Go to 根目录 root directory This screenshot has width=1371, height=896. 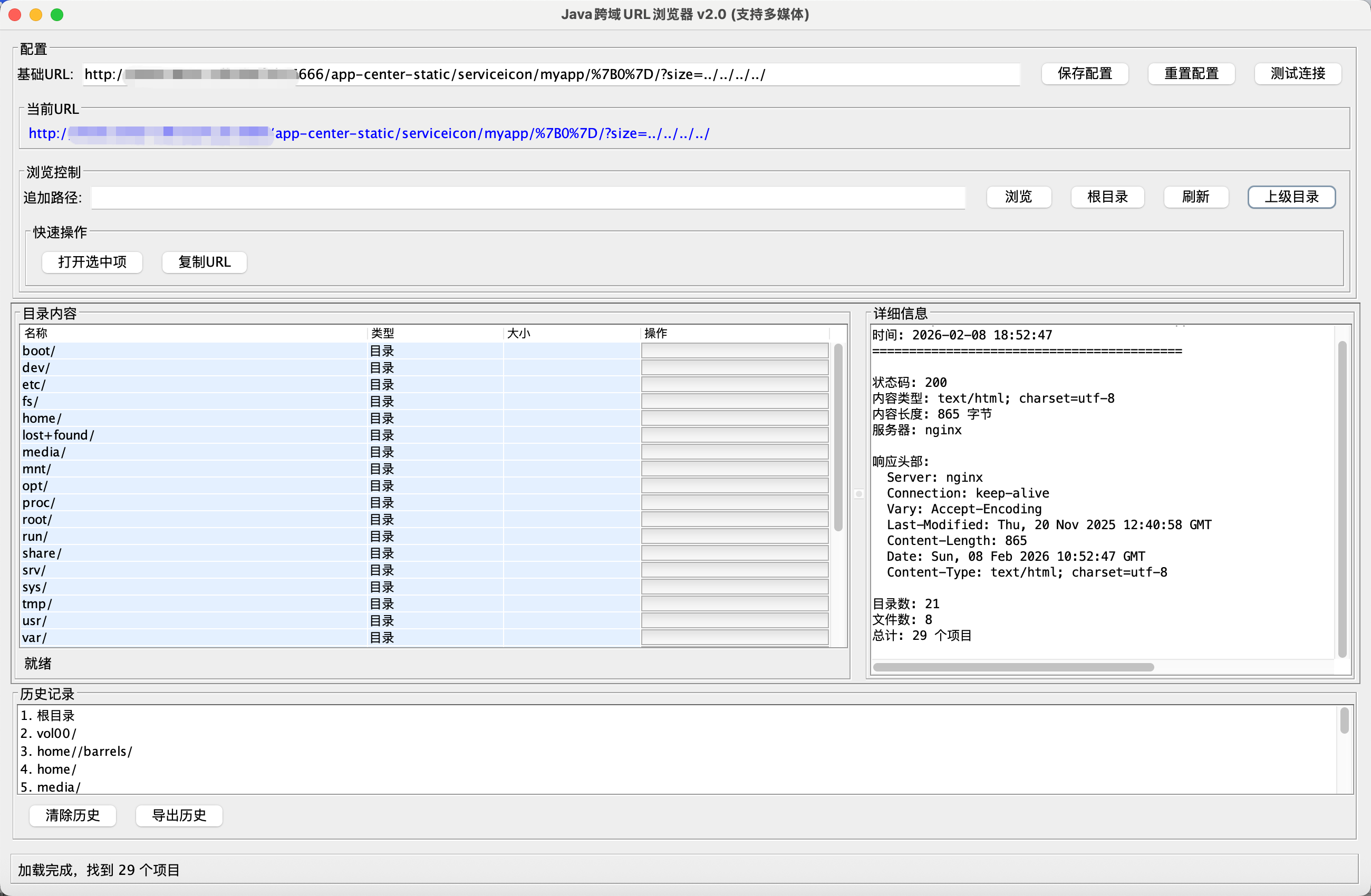pos(1107,197)
